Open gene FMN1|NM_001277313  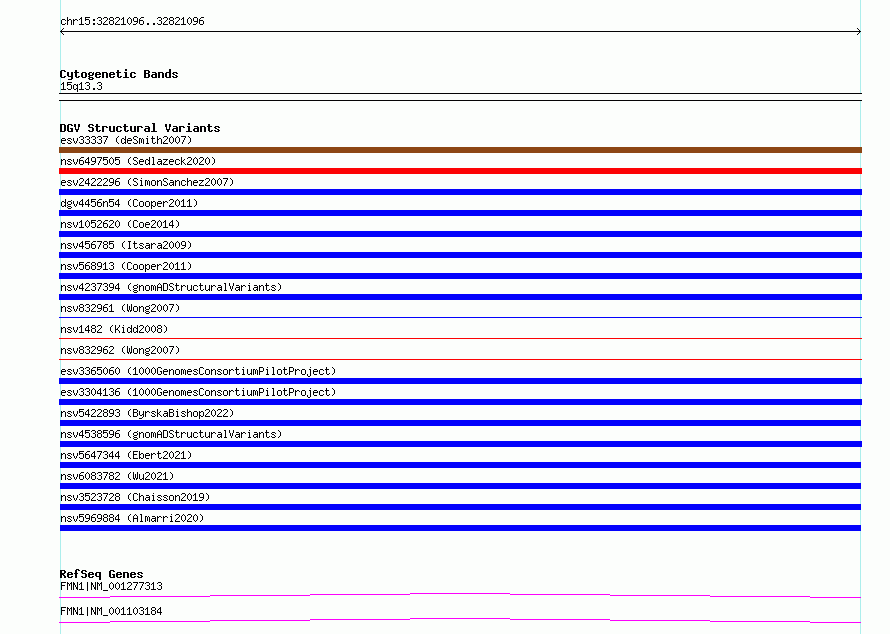point(111,586)
